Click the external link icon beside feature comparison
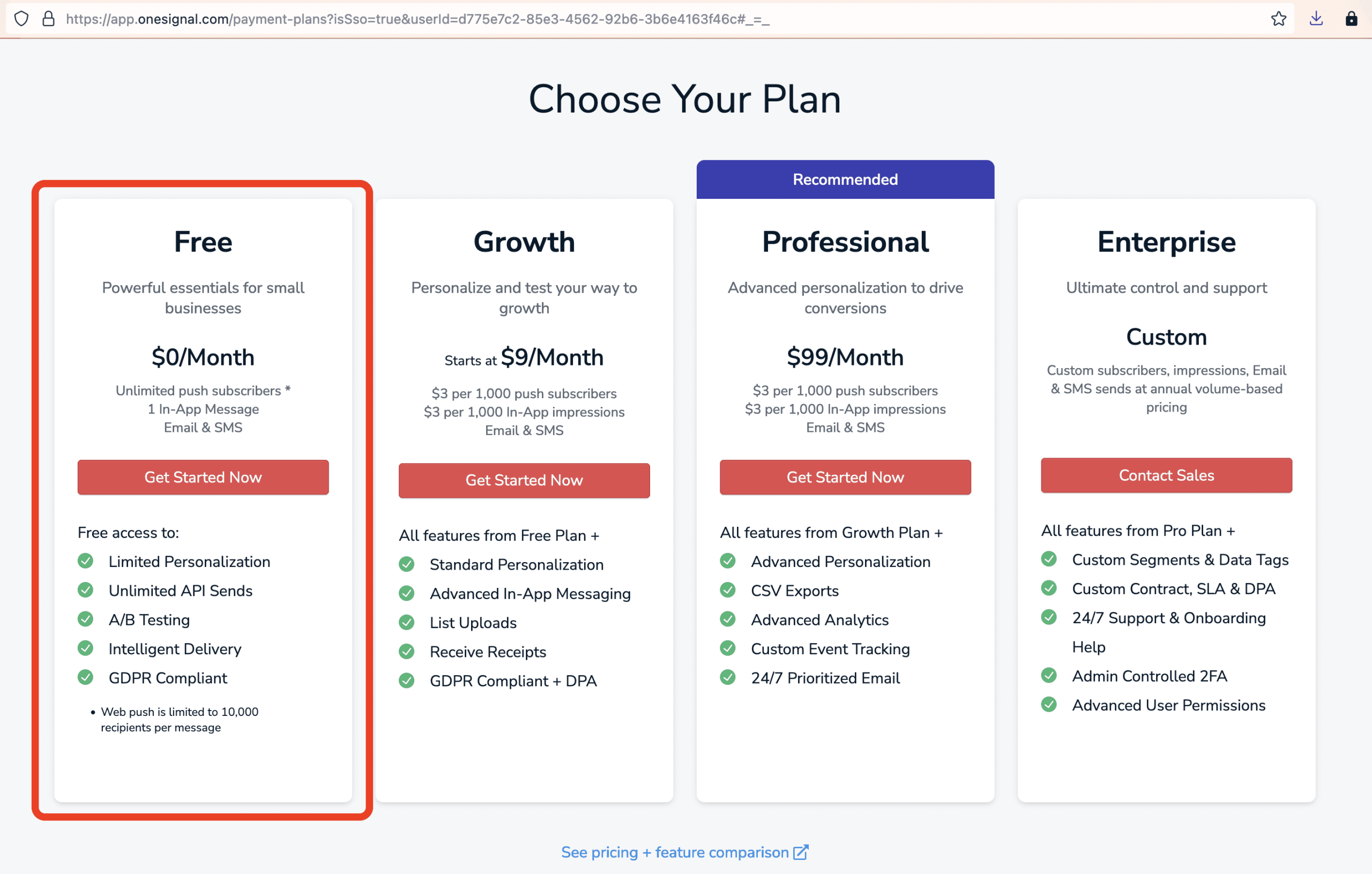The height and width of the screenshot is (874, 1372). pyautogui.click(x=801, y=852)
